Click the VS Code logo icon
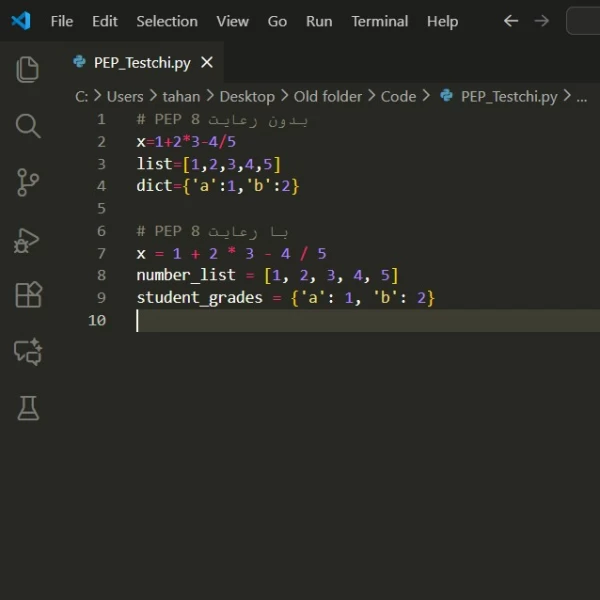 21,21
